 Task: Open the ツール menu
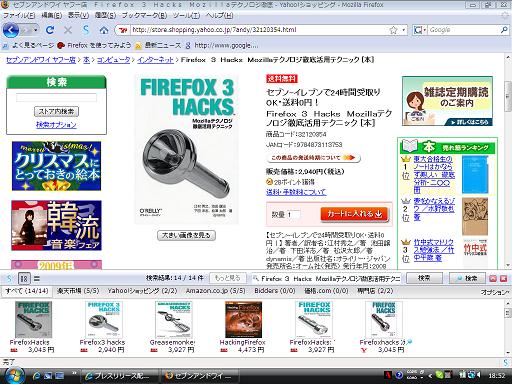point(186,15)
